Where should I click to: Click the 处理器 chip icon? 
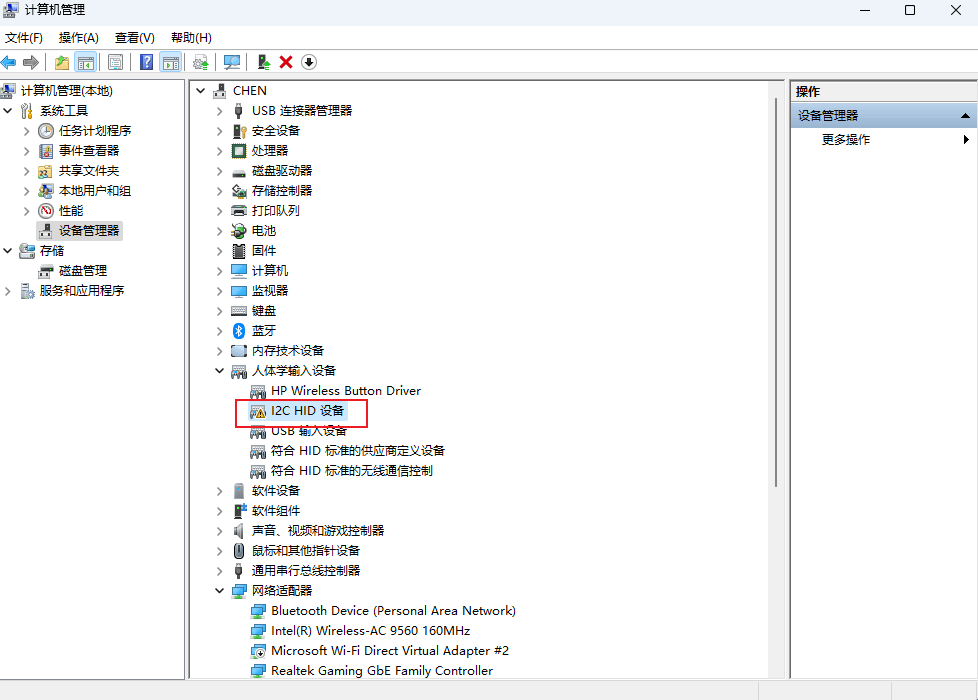pos(239,151)
